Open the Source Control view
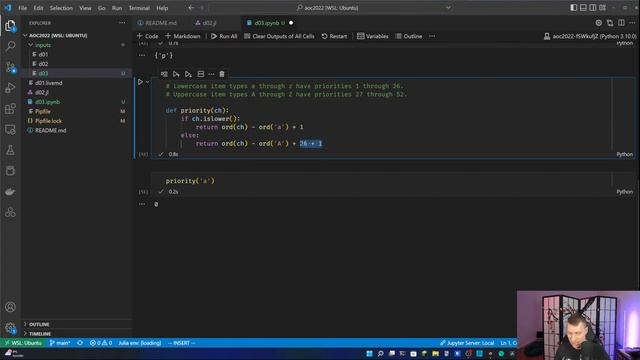 (x=10, y=67)
